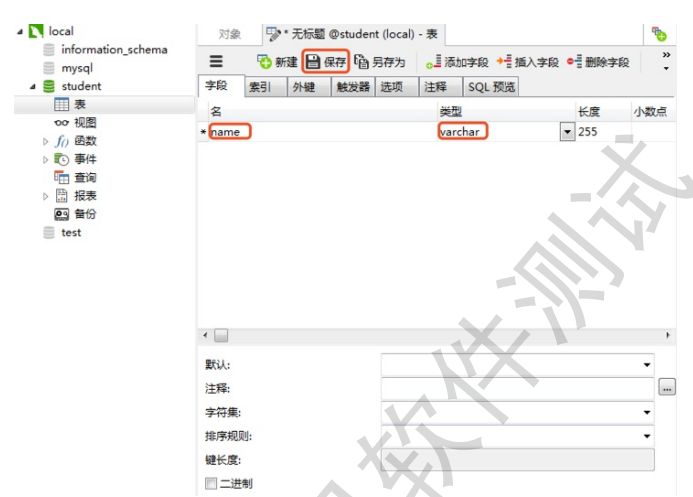The image size is (693, 497).
Task: Click the new object icon at top right
Action: tap(659, 34)
